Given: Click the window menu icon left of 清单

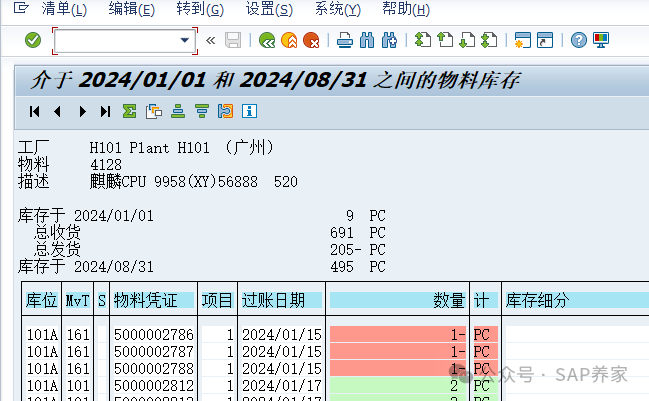Looking at the screenshot, I should (x=21, y=7).
